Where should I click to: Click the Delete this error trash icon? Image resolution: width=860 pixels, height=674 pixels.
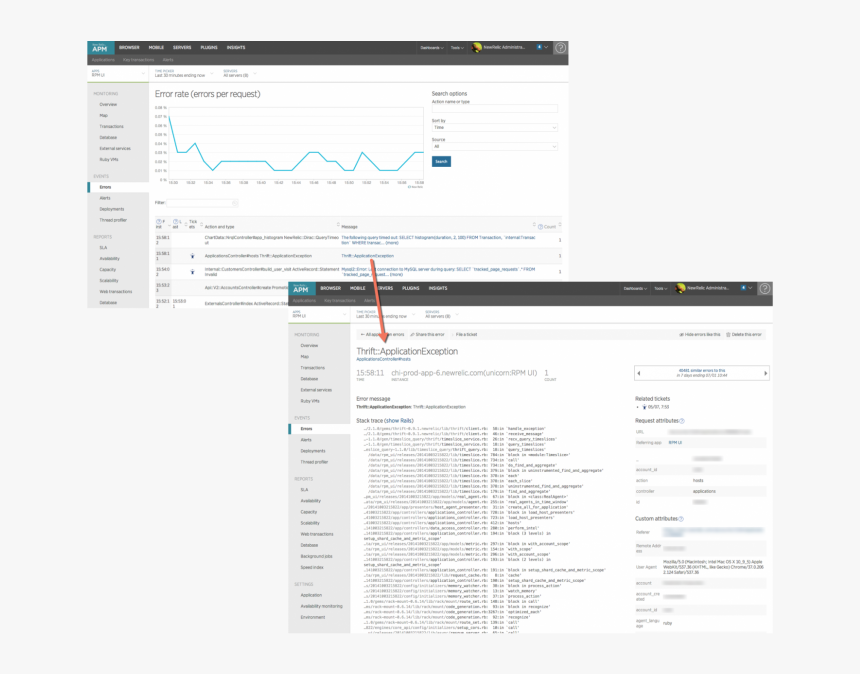coord(728,335)
